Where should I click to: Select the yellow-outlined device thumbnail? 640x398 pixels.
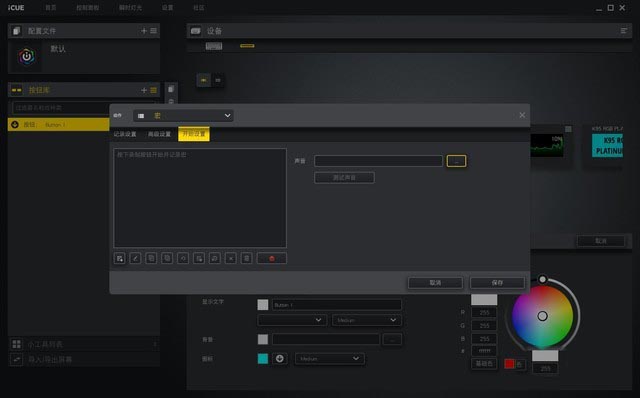coord(247,46)
